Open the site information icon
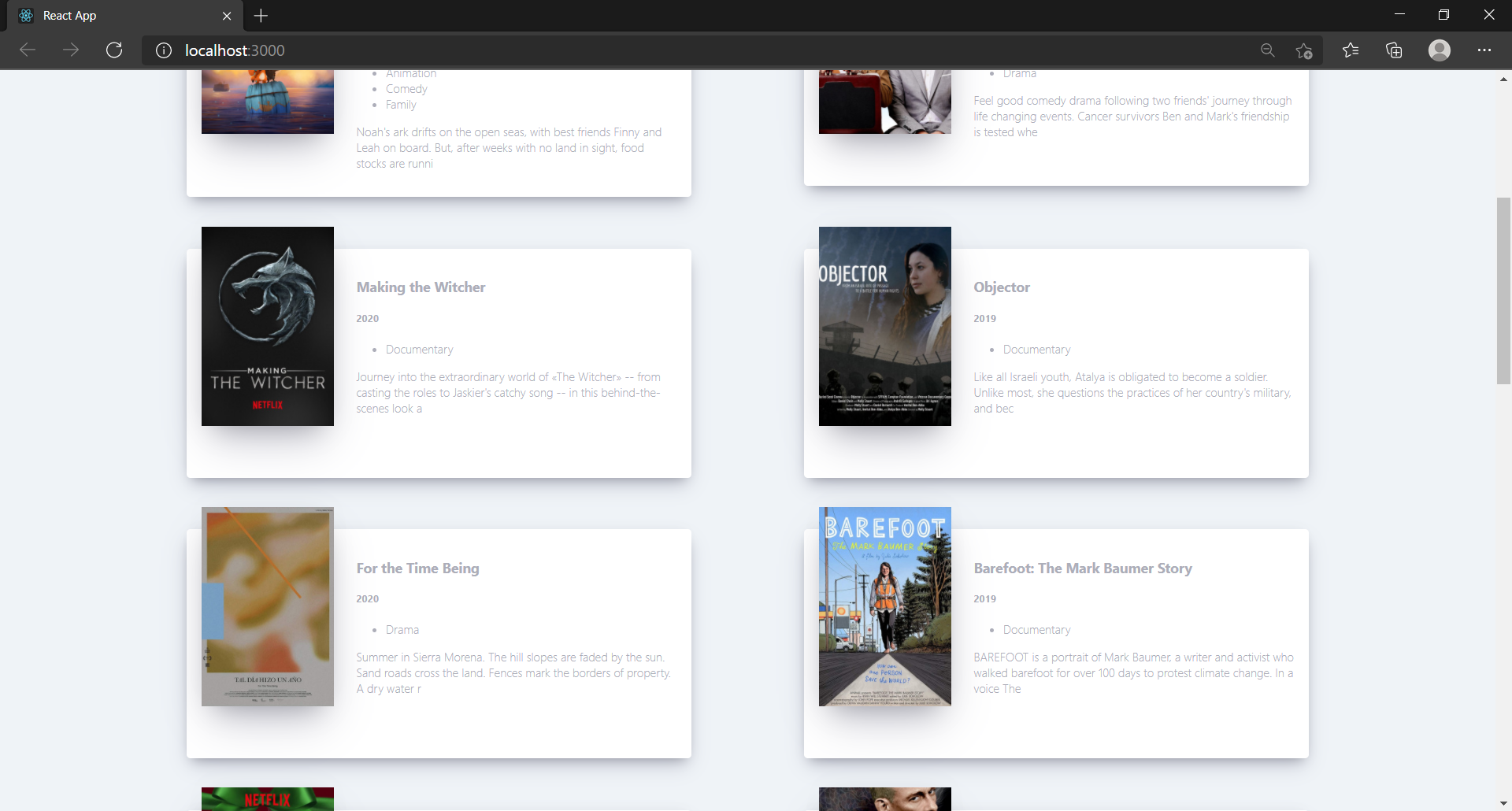 pos(164,50)
